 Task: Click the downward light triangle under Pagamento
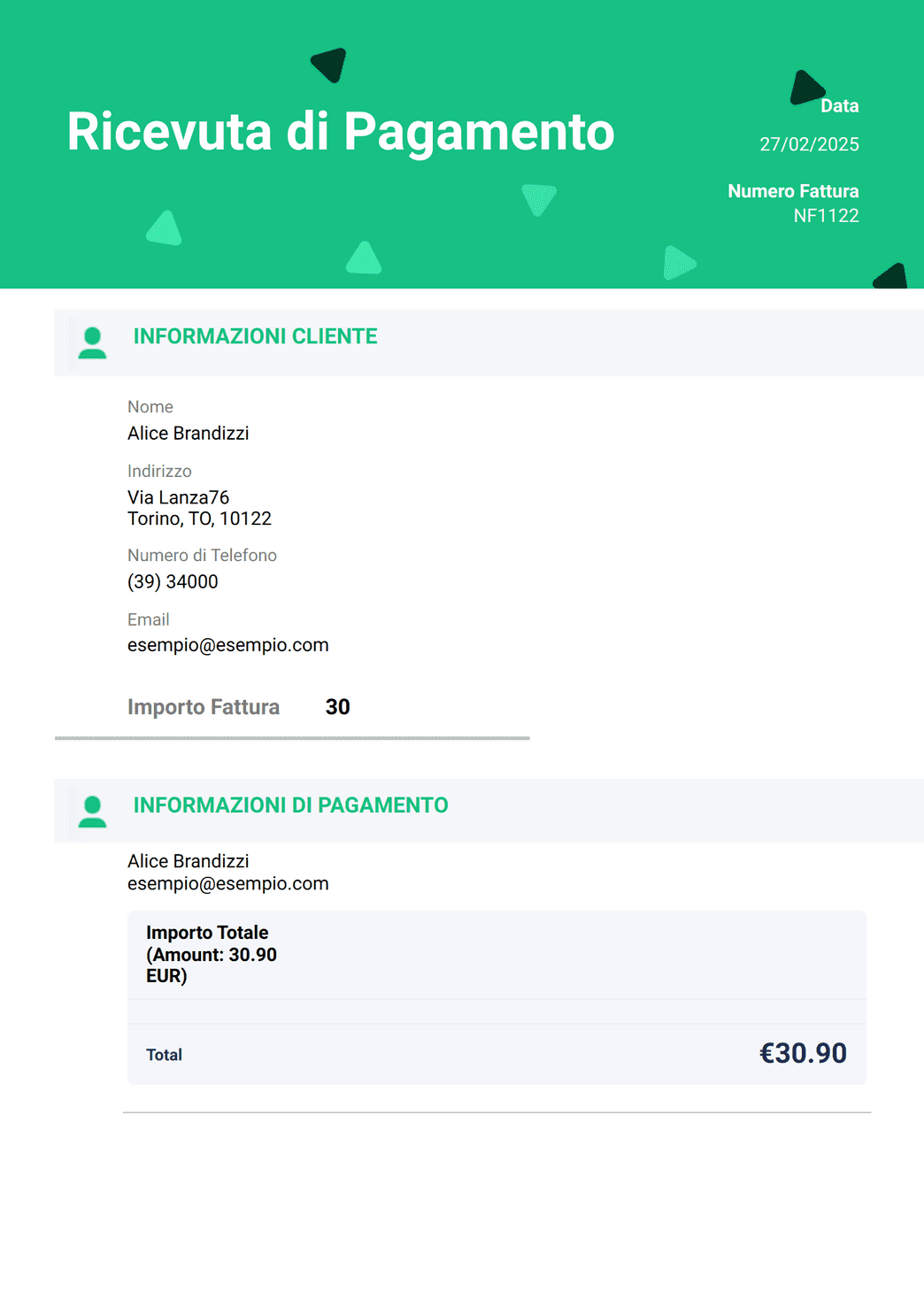click(x=538, y=199)
